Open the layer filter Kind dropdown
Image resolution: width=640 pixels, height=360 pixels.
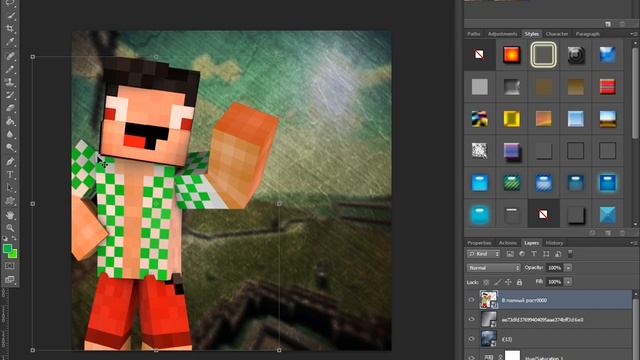(x=484, y=254)
